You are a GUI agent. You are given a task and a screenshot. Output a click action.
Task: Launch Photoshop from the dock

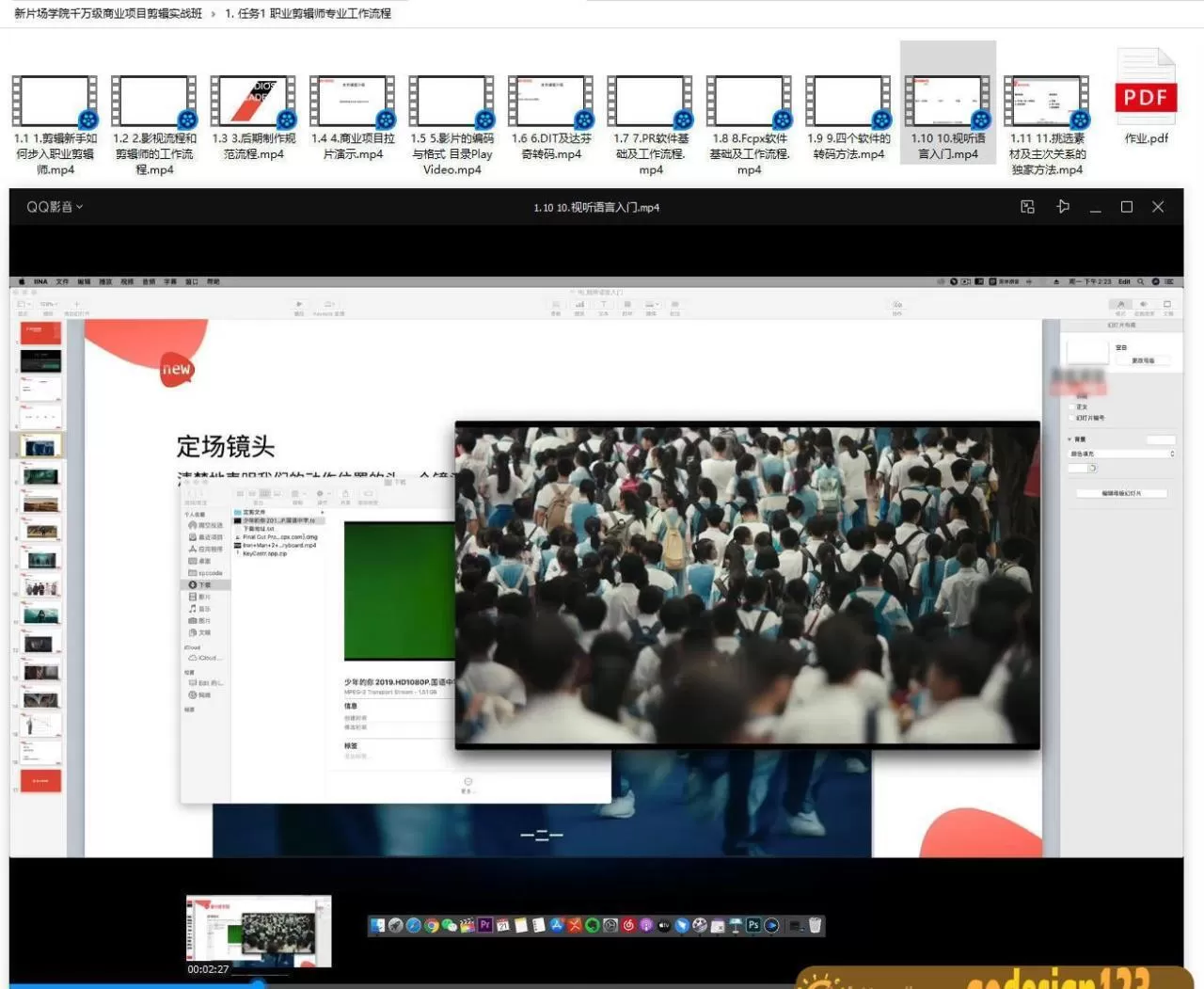click(x=753, y=925)
